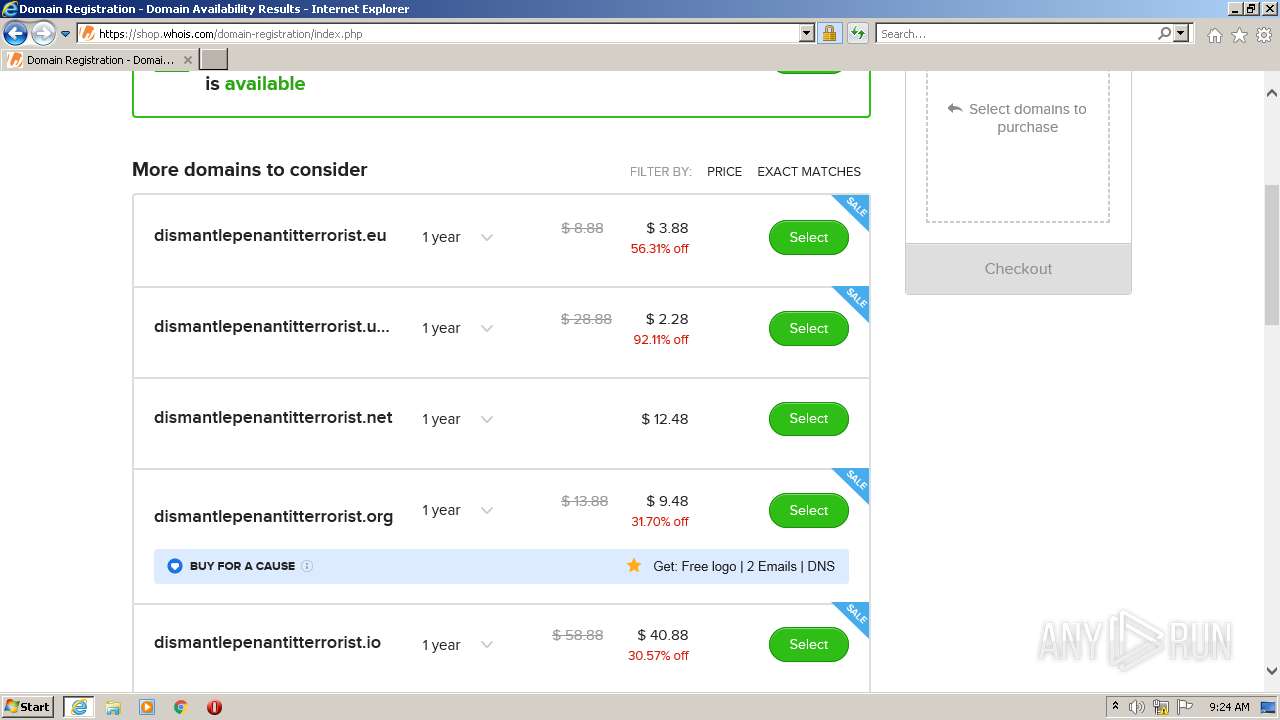Click the $ 12.48 price text
1280x720 pixels.
[x=665, y=419]
